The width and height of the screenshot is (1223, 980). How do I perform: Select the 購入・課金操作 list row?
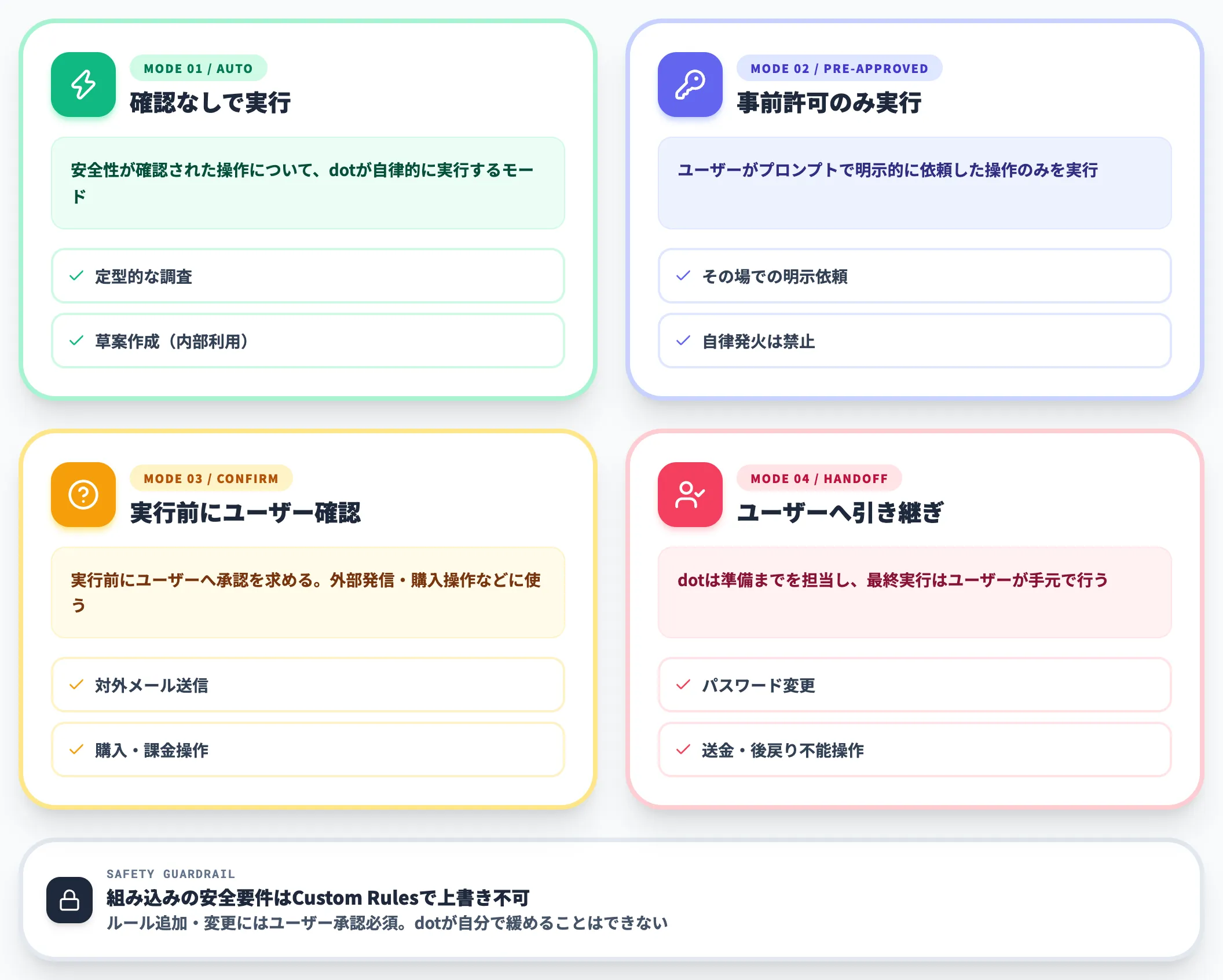[308, 749]
